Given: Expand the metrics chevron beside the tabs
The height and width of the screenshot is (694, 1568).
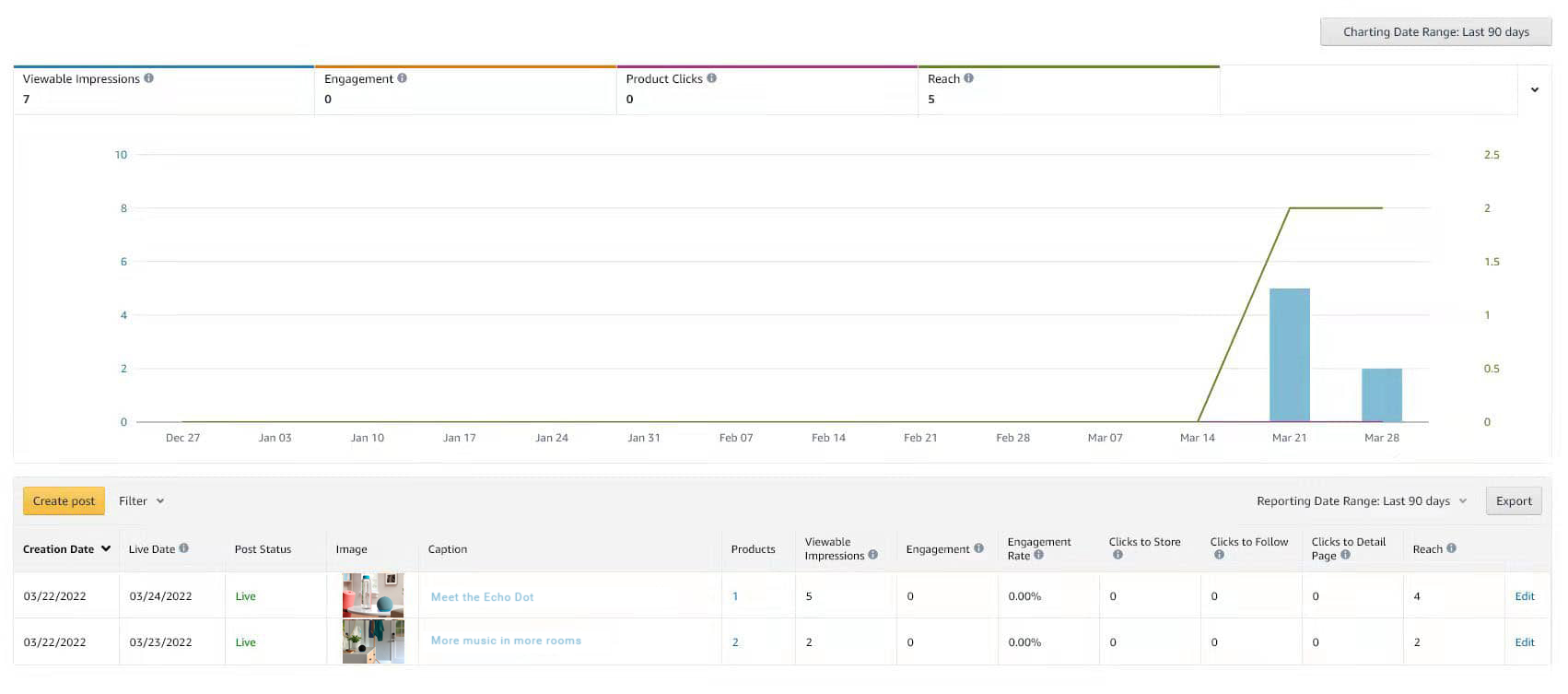Looking at the screenshot, I should 1534,89.
